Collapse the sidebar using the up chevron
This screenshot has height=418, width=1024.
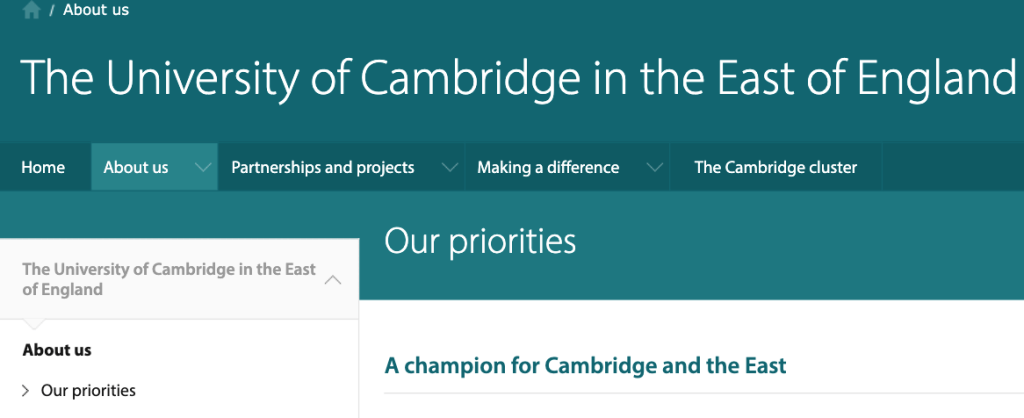tap(333, 280)
